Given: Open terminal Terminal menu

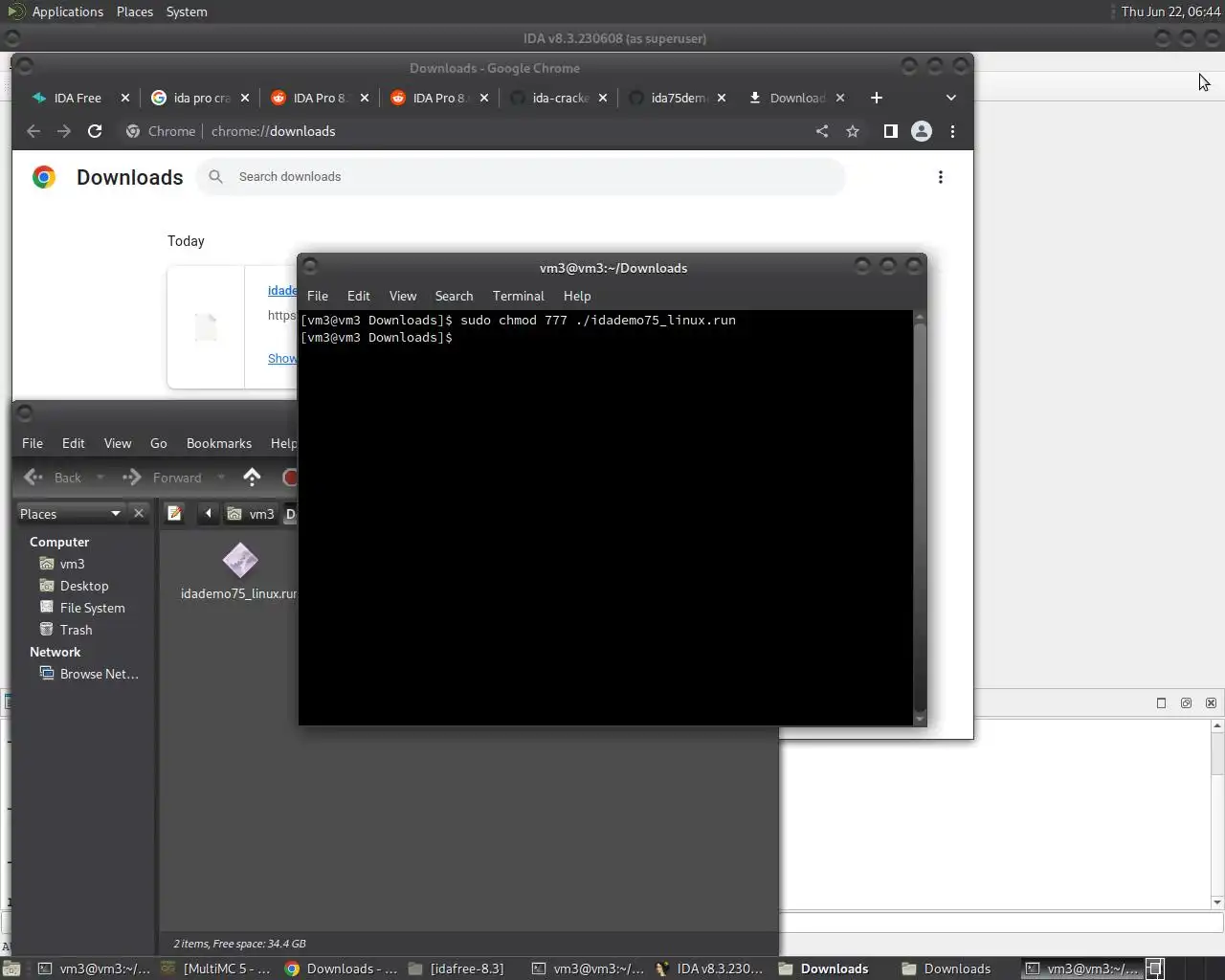Looking at the screenshot, I should coord(519,296).
